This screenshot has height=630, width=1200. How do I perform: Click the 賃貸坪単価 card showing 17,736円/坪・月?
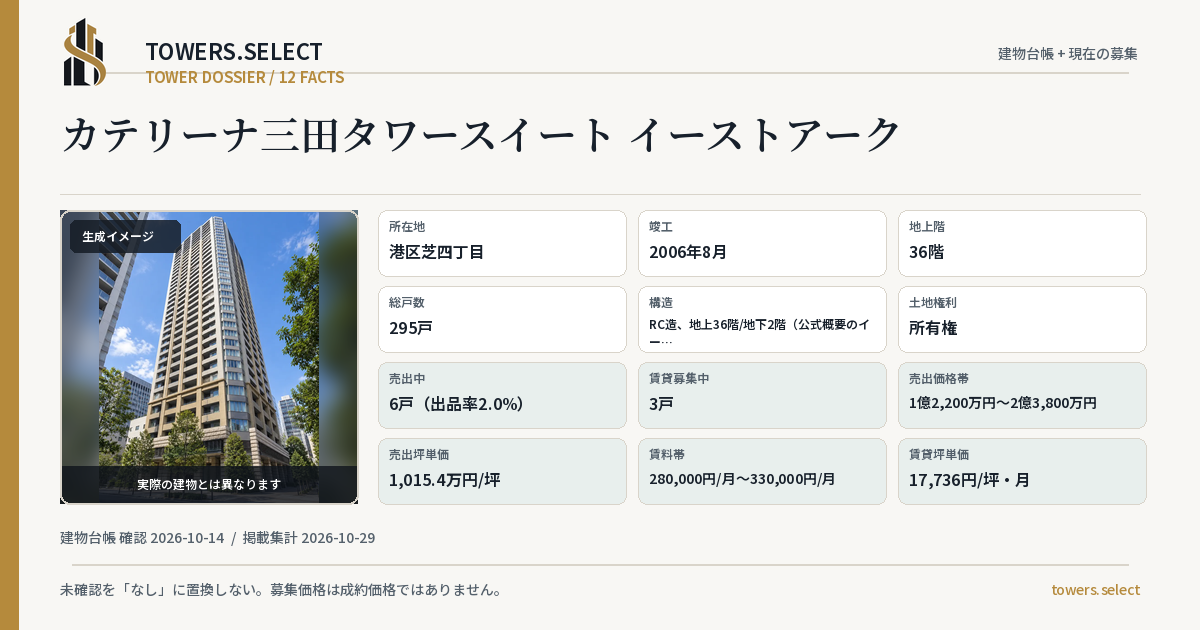(x=1022, y=471)
